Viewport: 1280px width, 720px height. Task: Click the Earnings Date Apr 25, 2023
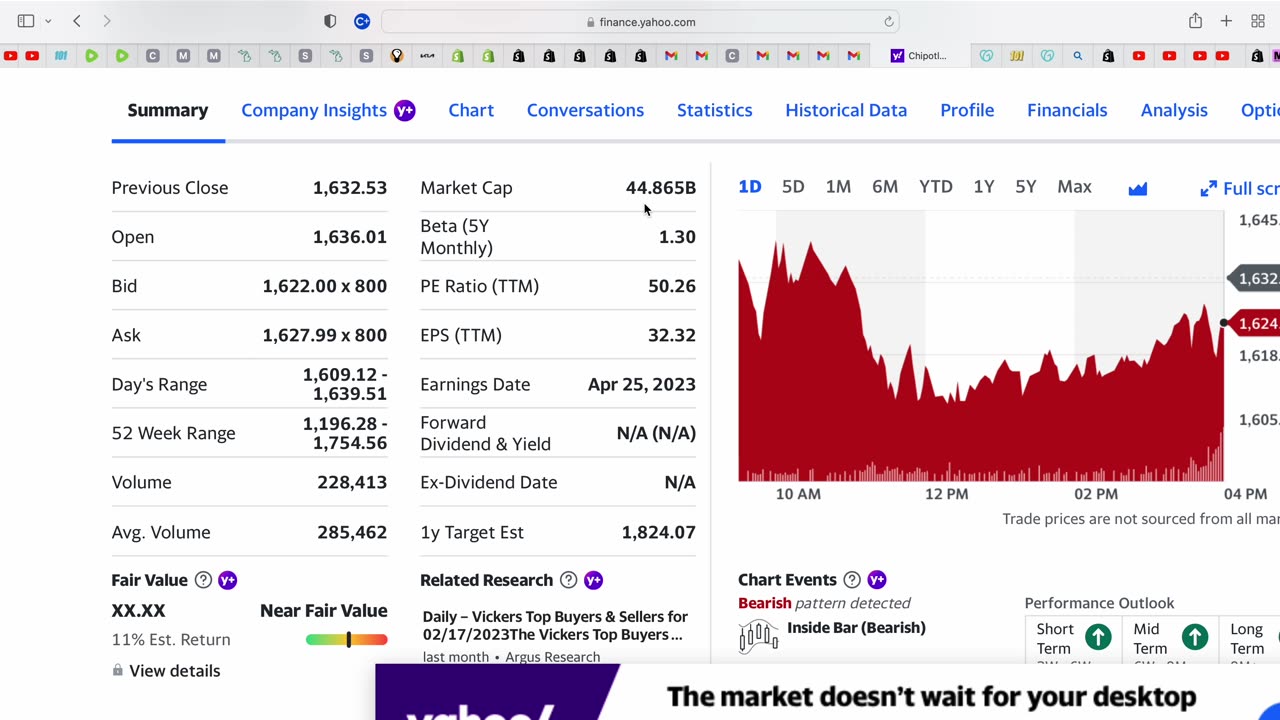tap(642, 384)
